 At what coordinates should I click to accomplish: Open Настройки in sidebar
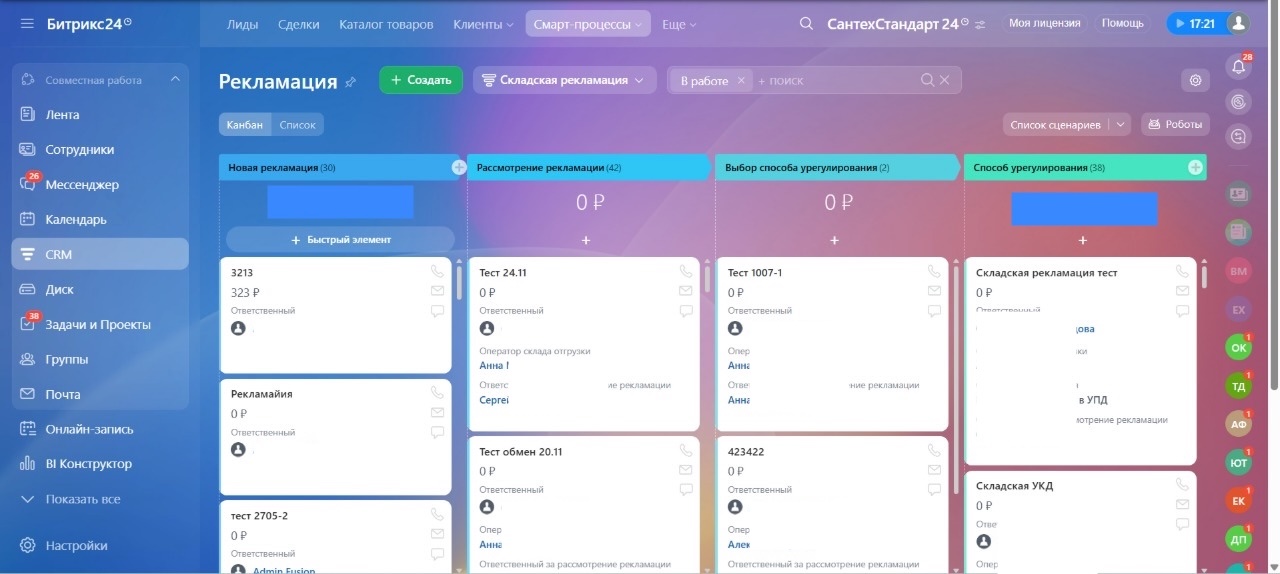pyautogui.click(x=100, y=546)
